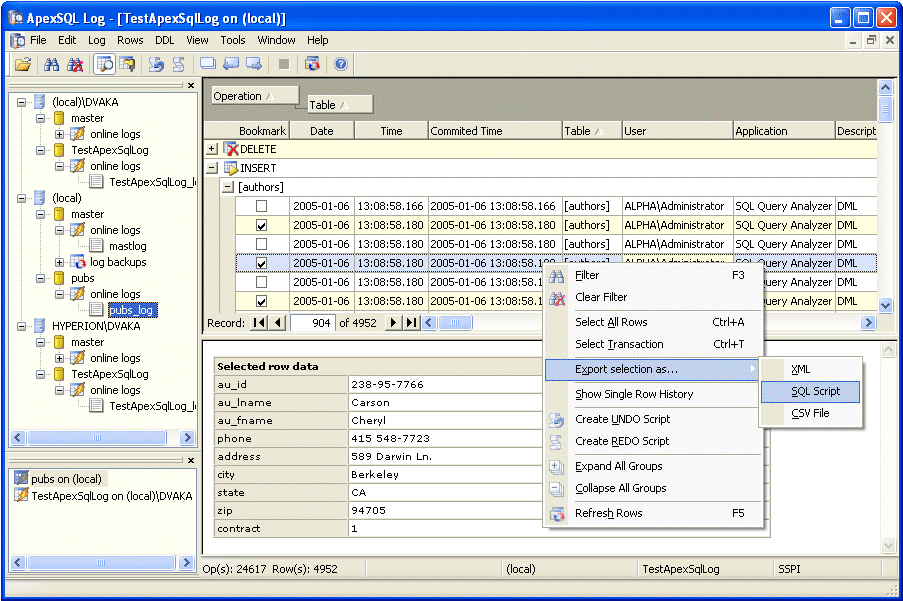Click the DELETE operation group icon

pyautogui.click(x=231, y=149)
